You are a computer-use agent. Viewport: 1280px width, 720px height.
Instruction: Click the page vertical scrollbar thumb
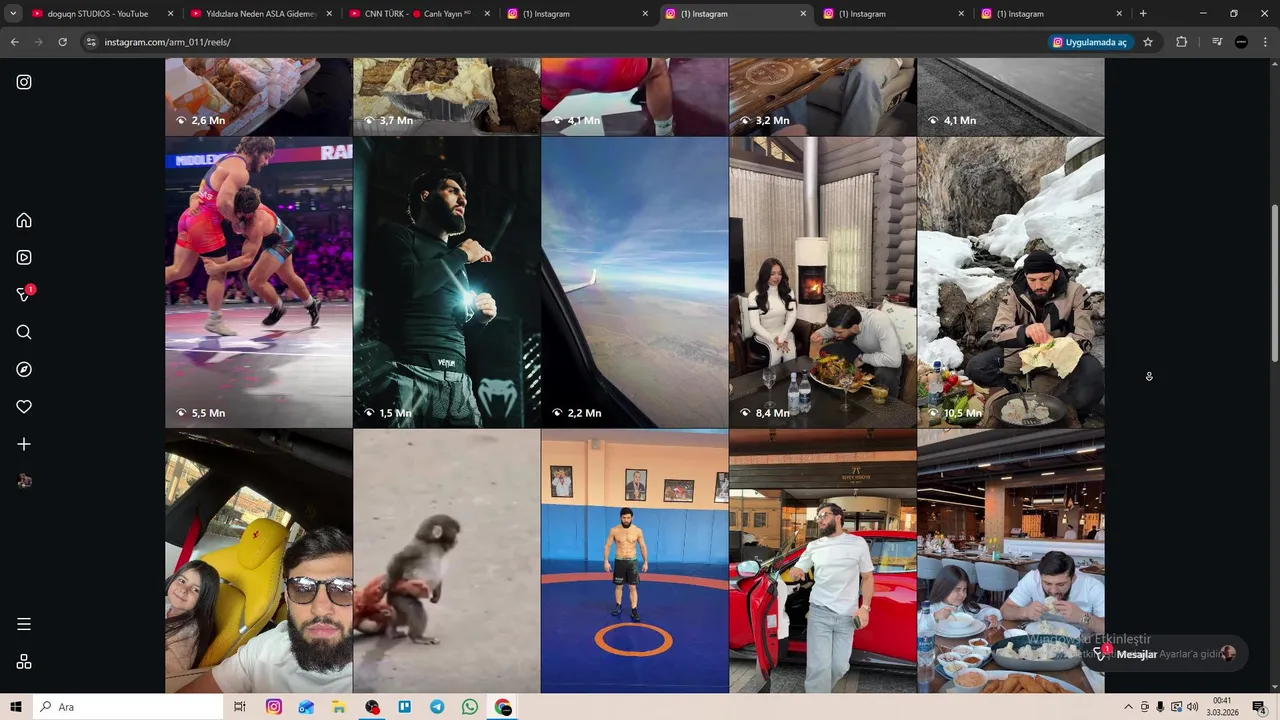[x=1274, y=283]
